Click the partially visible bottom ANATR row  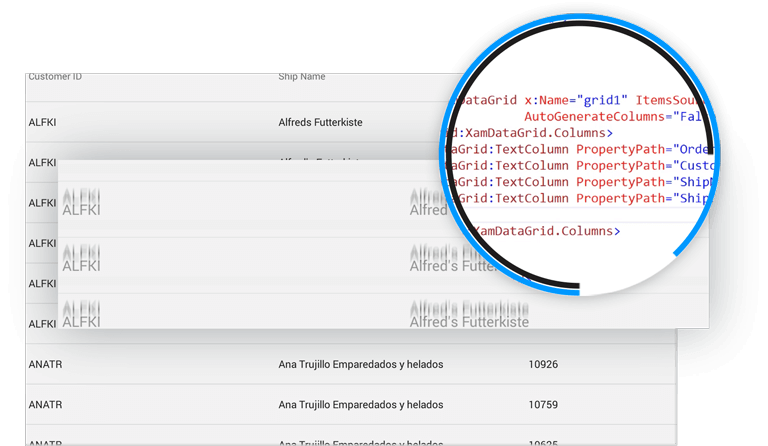(45, 440)
